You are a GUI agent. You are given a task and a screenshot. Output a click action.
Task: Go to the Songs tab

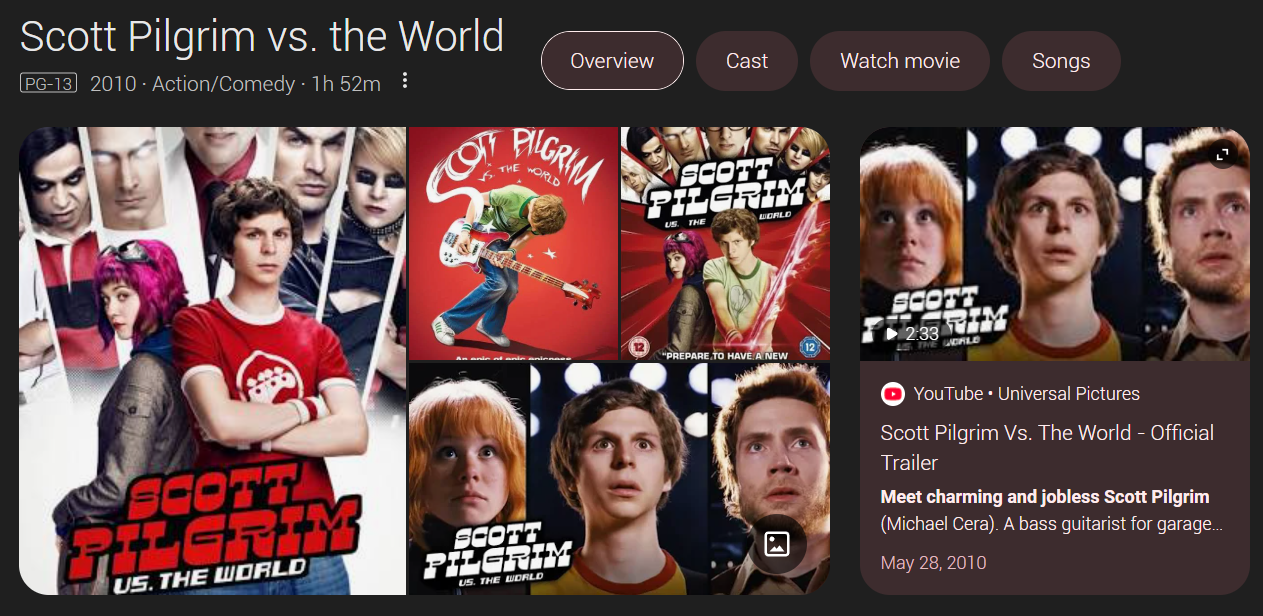pyautogui.click(x=1061, y=61)
